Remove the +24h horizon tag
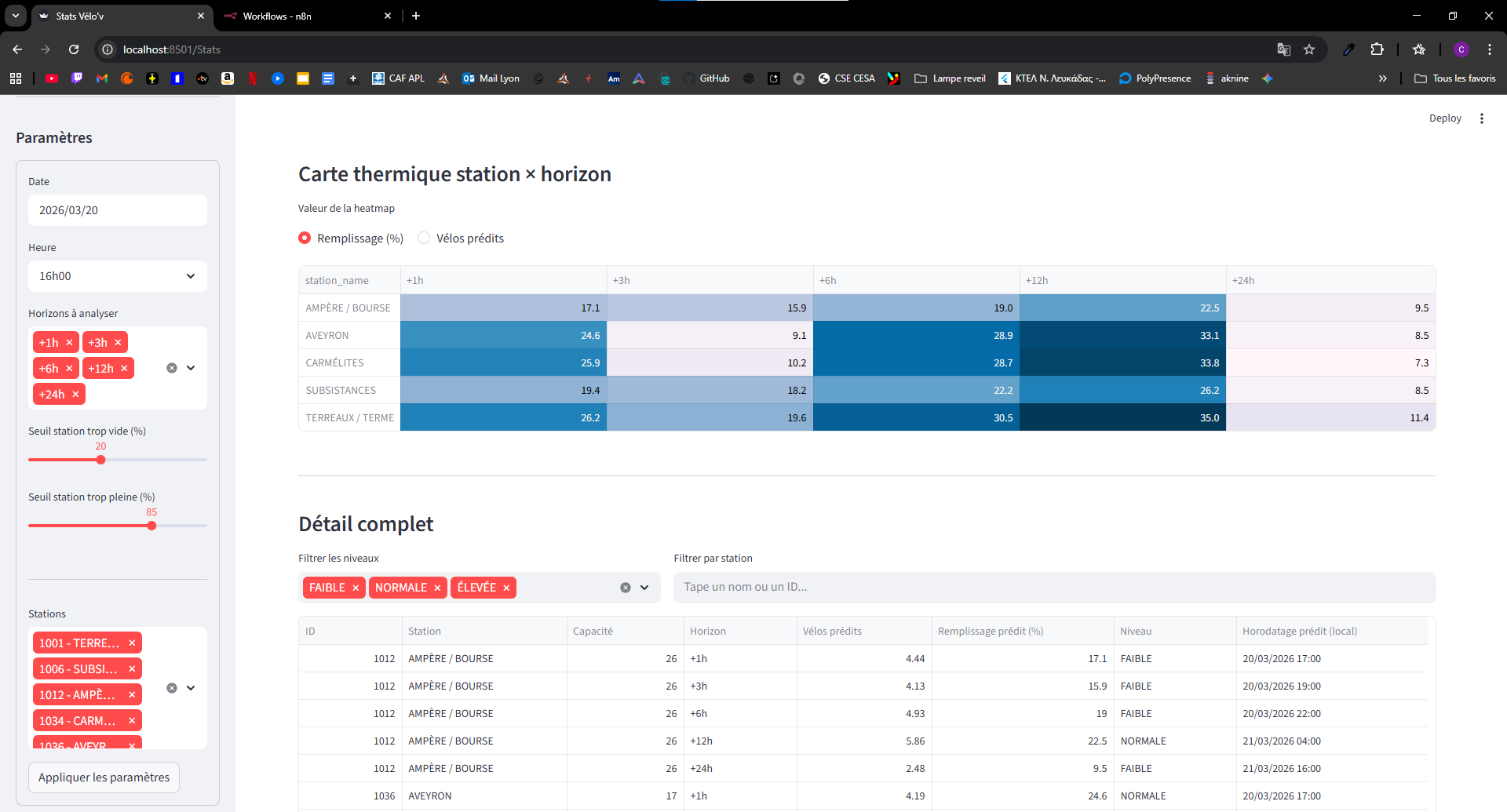1507x812 pixels. coord(75,395)
